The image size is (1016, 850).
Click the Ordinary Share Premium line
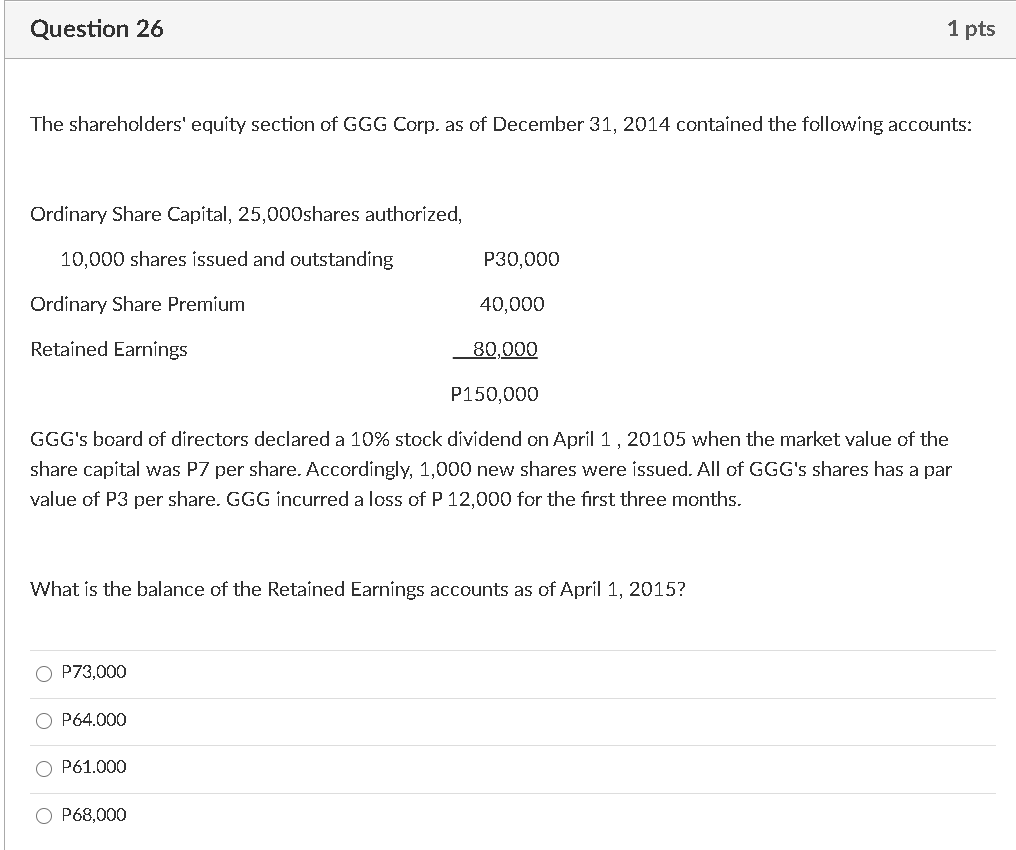point(137,304)
